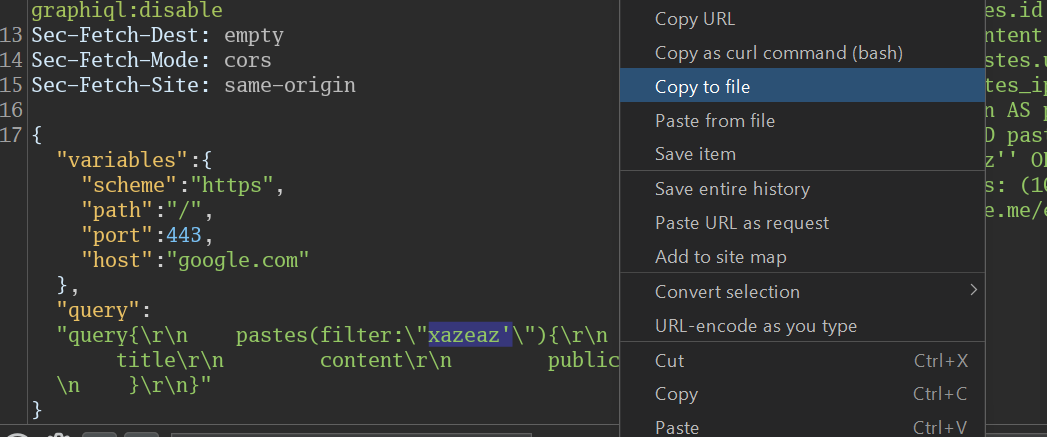Click line number 17 in the gutter
This screenshot has width=1047, height=437.
click(13, 135)
